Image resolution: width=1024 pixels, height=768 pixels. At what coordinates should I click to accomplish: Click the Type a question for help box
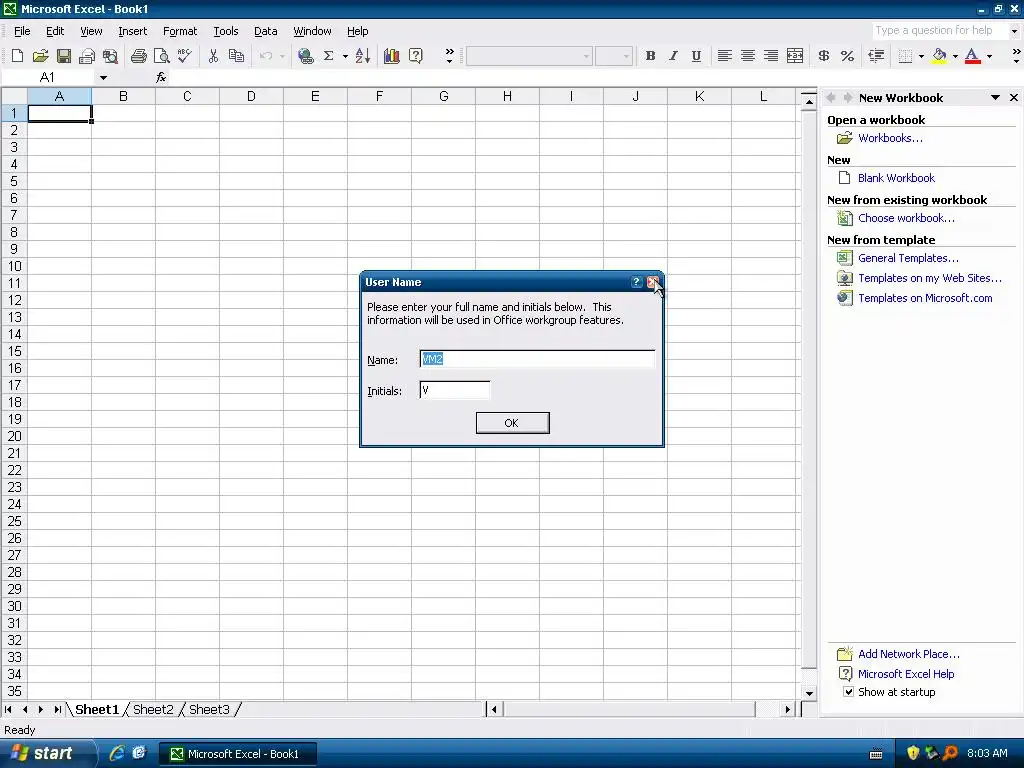939,31
